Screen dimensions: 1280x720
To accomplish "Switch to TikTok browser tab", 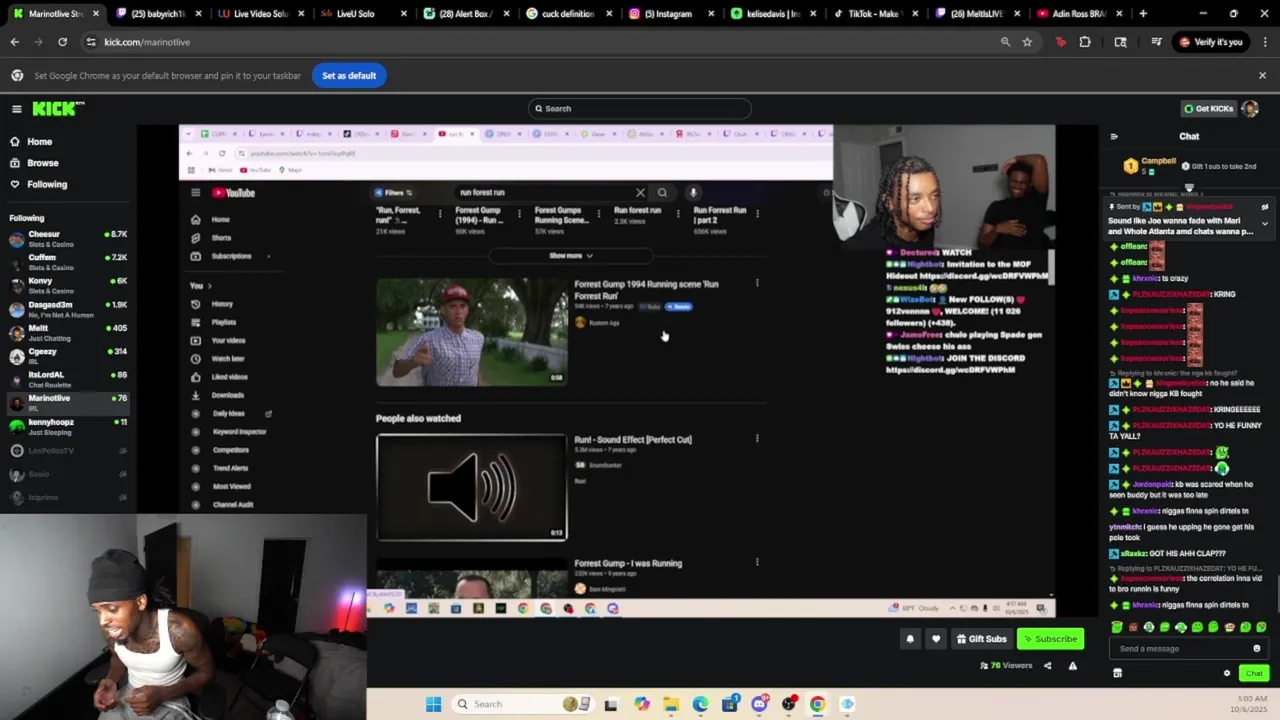I will pyautogui.click(x=875, y=14).
